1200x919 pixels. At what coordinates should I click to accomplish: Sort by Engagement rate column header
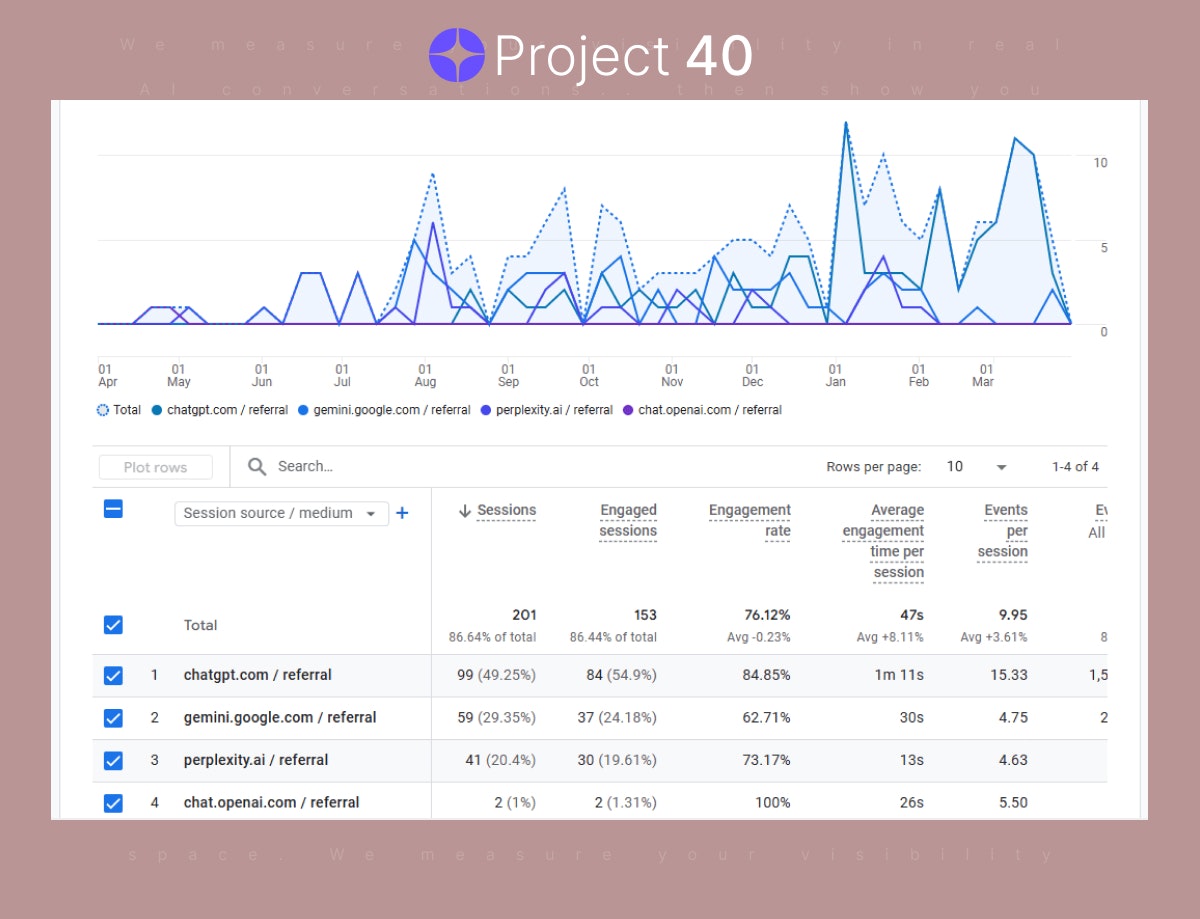pyautogui.click(x=750, y=520)
